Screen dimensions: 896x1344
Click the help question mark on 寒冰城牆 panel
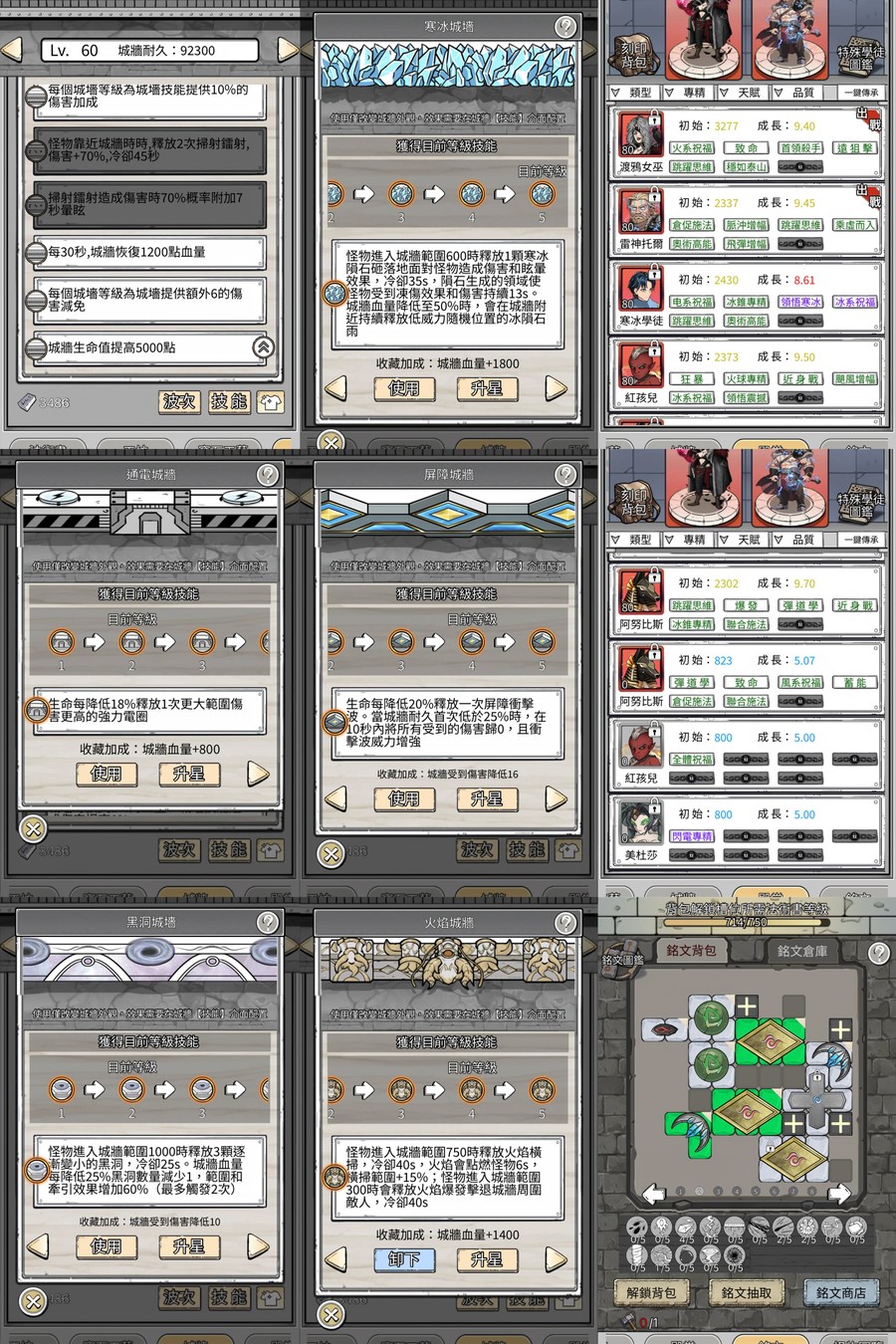click(565, 27)
